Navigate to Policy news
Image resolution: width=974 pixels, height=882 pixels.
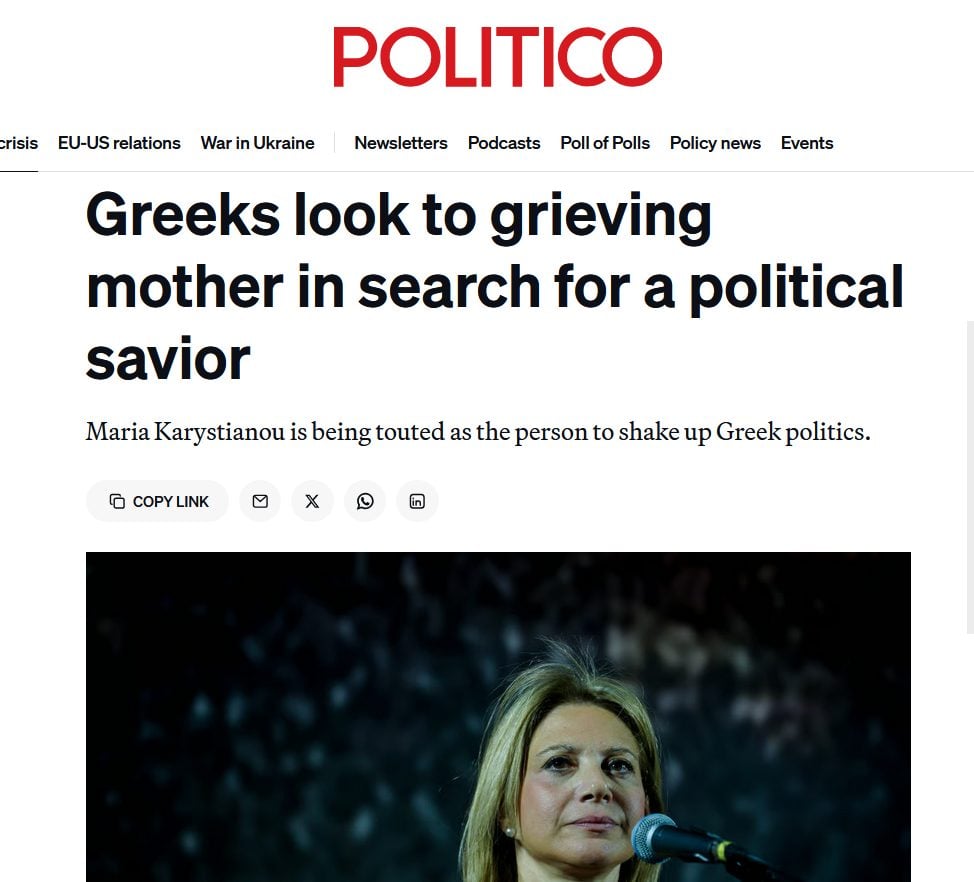[715, 143]
